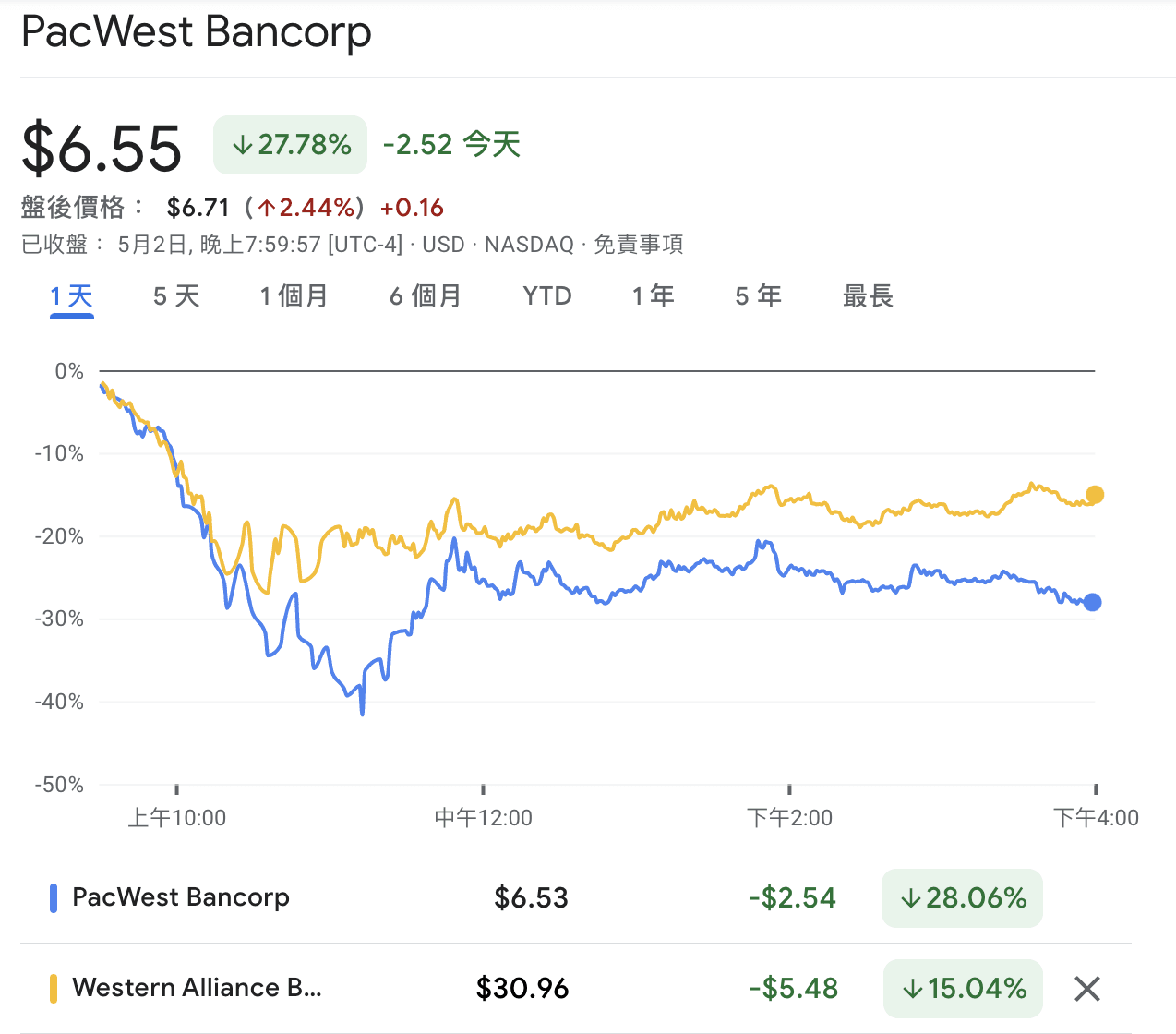Select the 1天 time range tab
1176x1034 pixels.
coord(72,296)
